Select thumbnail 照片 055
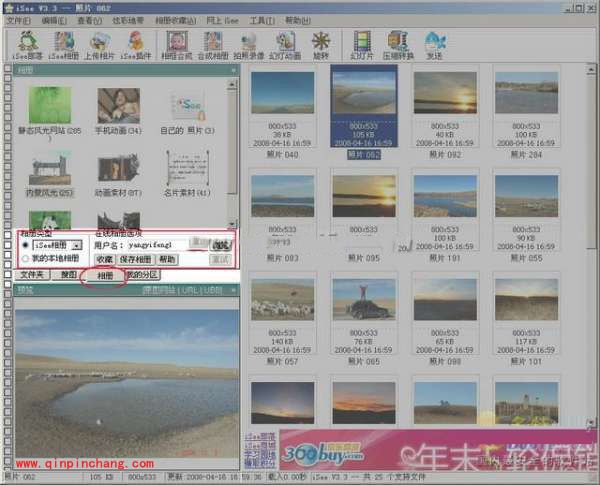 point(526,216)
